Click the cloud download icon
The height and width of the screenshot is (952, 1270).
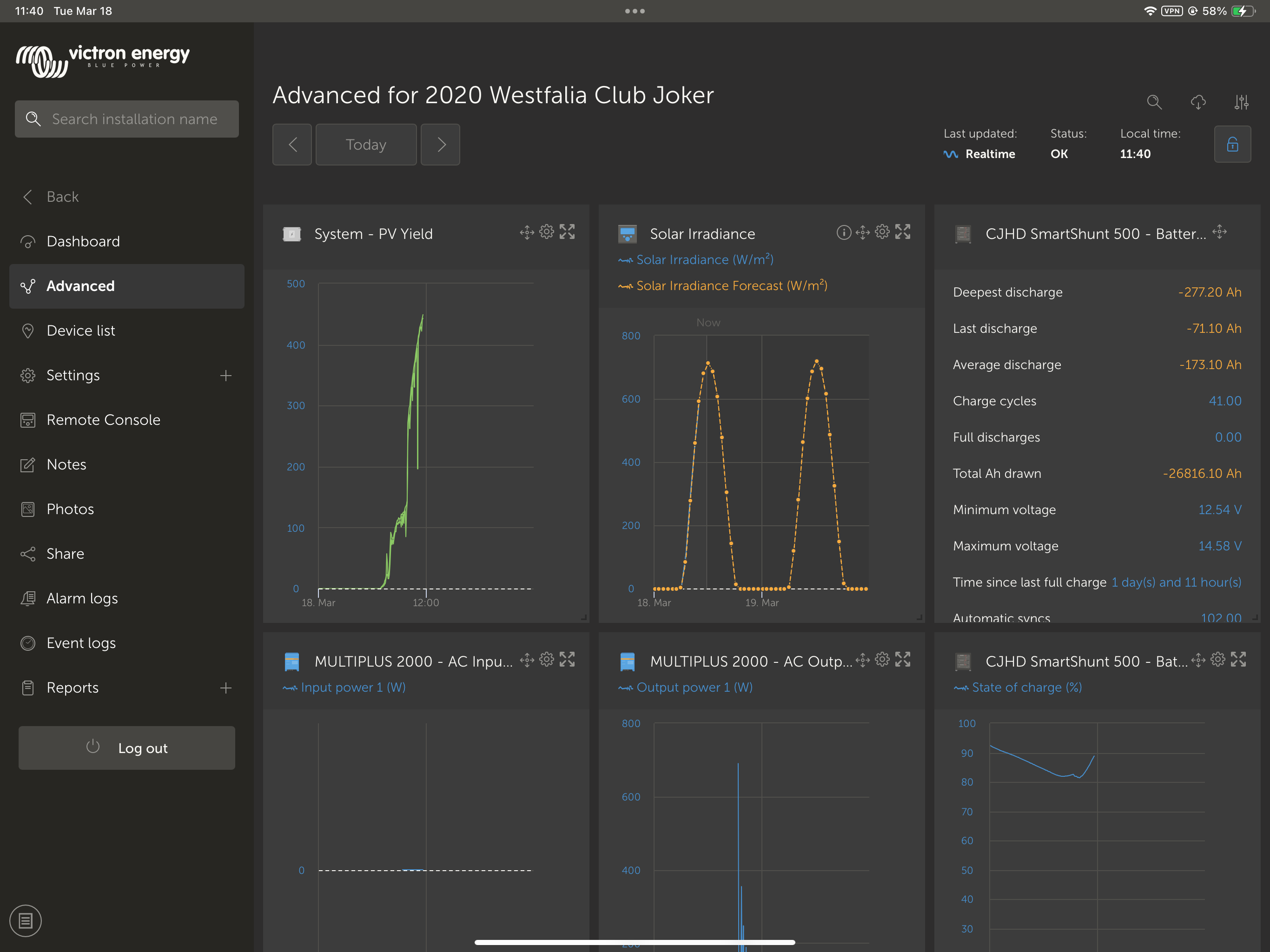(1198, 103)
